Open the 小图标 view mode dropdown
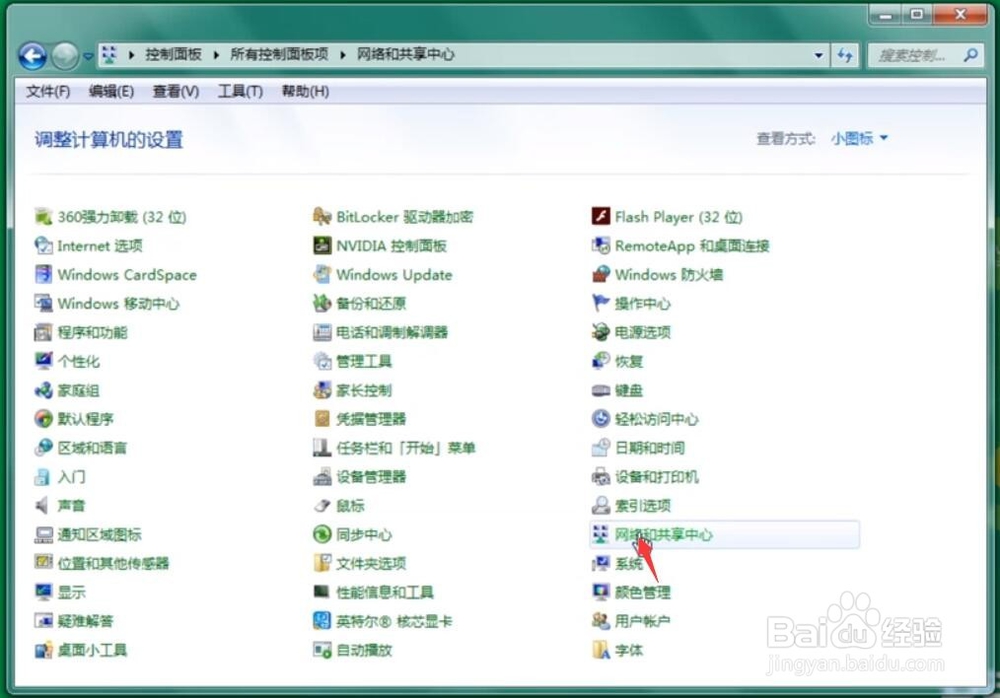Image resolution: width=1000 pixels, height=698 pixels. [859, 138]
